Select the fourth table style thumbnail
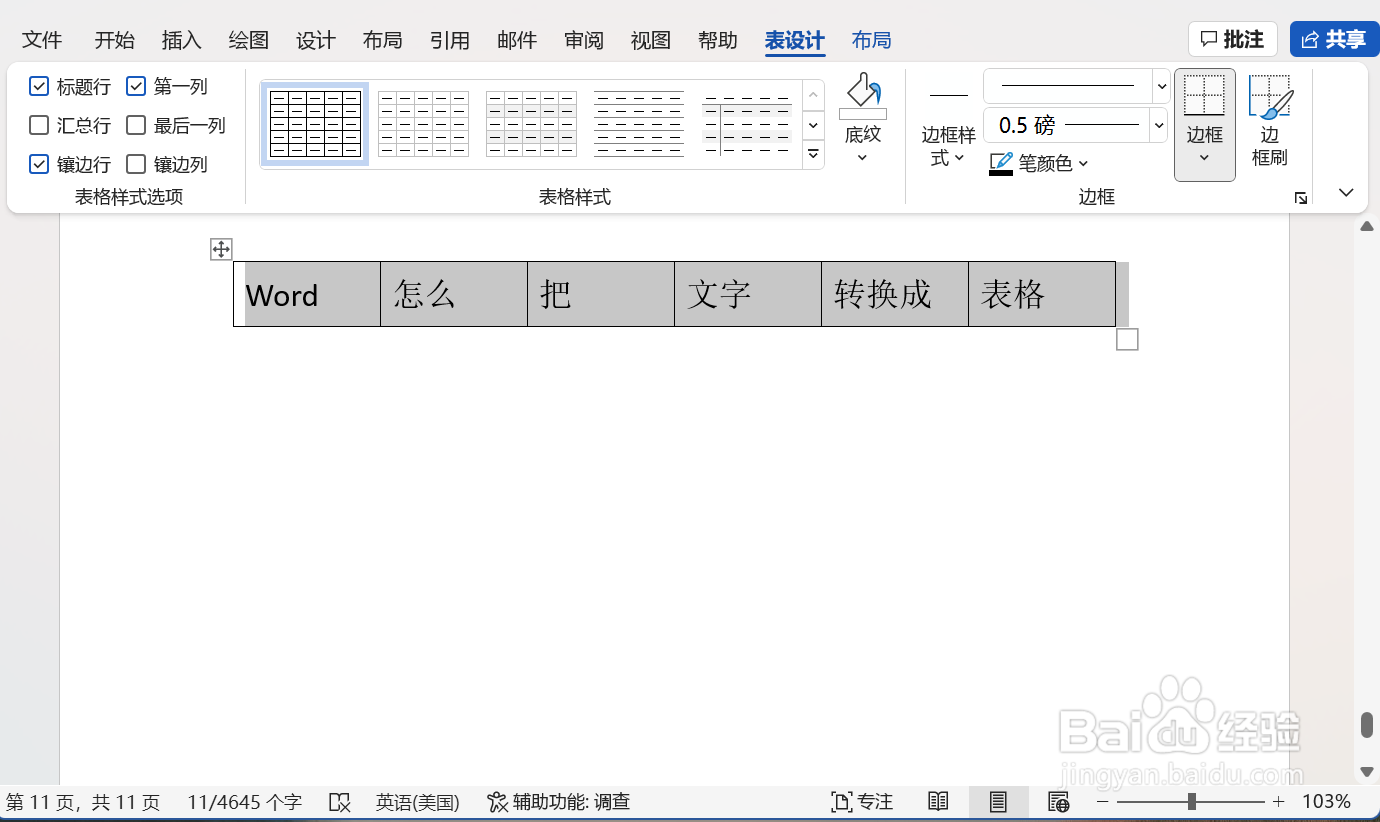 pos(639,124)
